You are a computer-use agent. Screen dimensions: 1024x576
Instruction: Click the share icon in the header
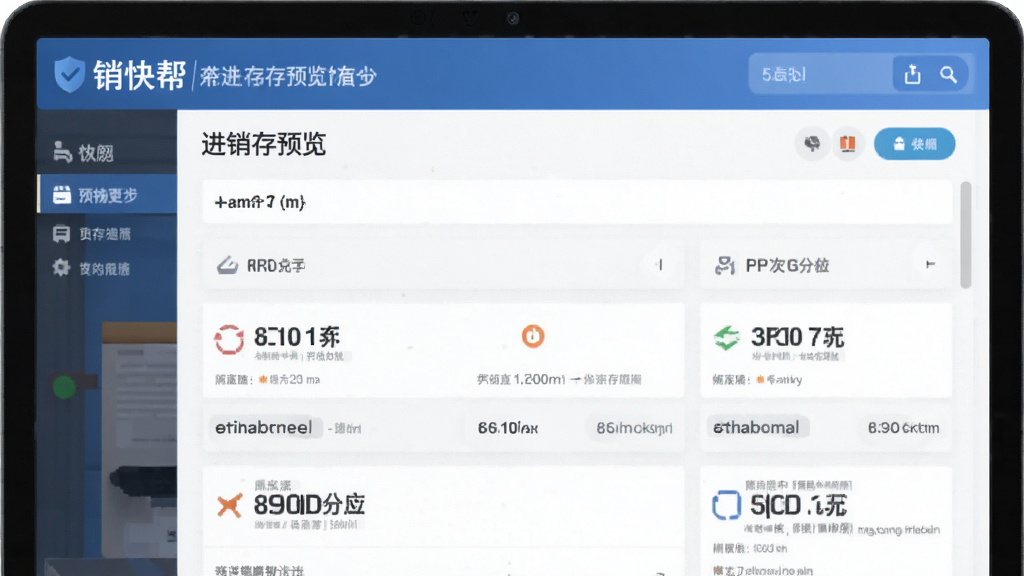(x=912, y=74)
